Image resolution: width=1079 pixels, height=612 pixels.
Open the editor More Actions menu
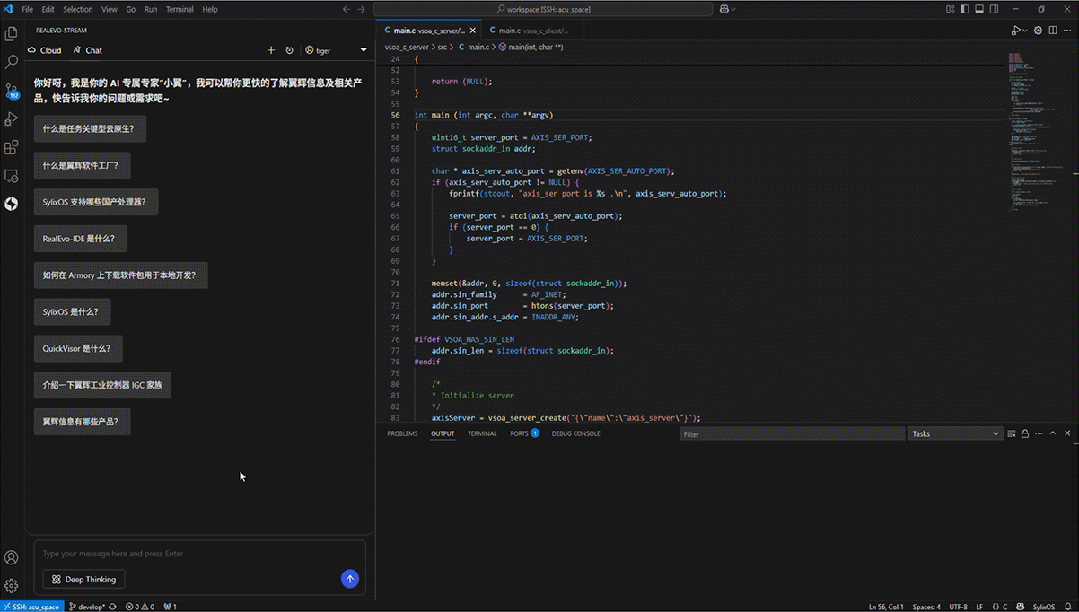click(x=1067, y=30)
